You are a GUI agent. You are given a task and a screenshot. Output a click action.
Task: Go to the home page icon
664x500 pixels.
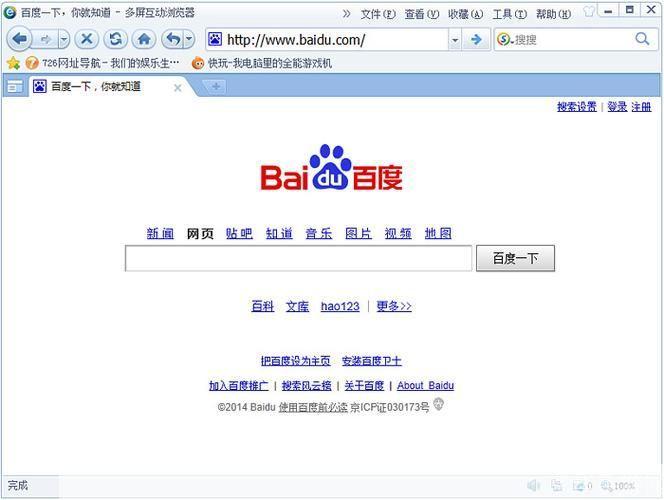pyautogui.click(x=144, y=39)
